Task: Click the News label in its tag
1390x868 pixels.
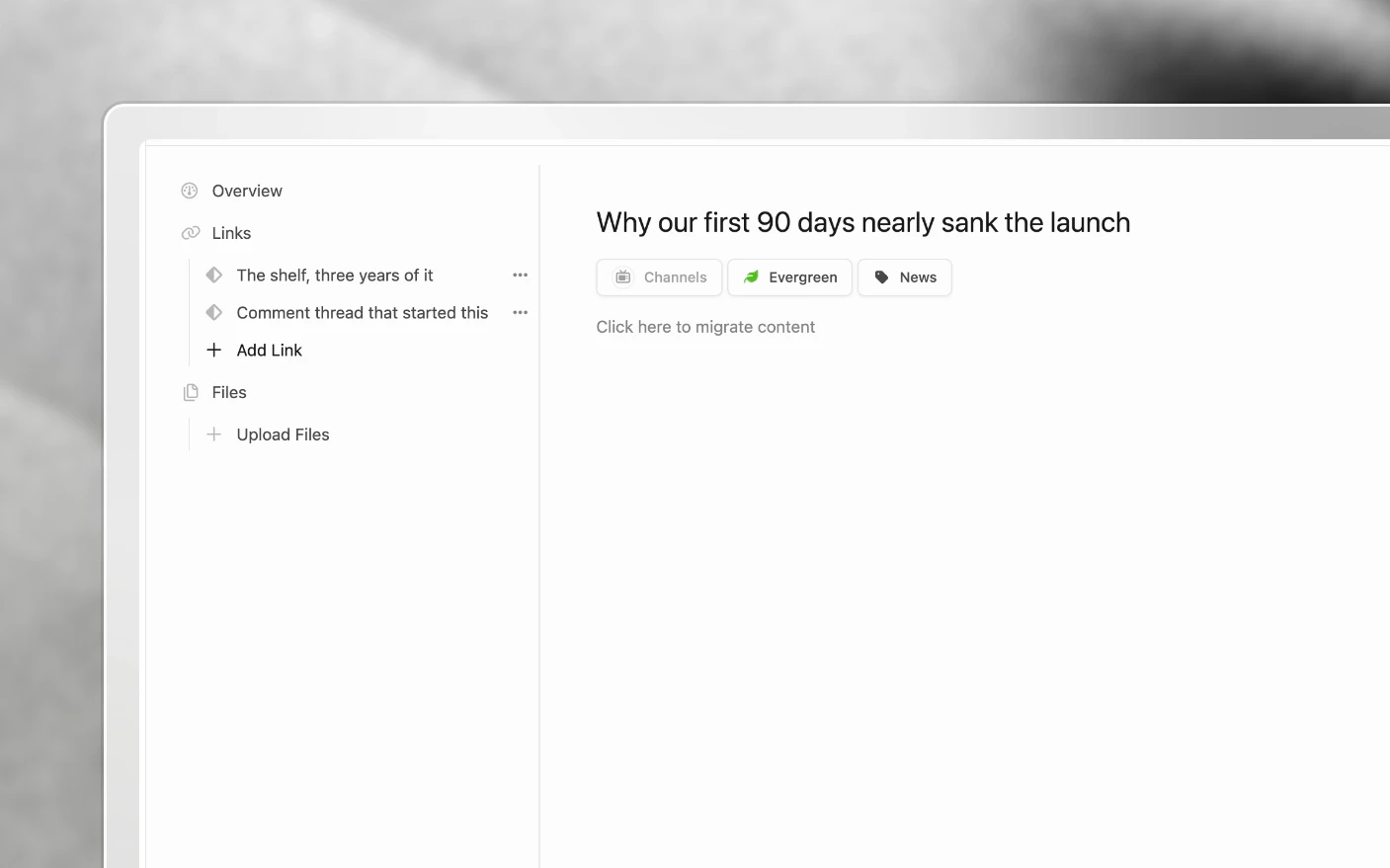Action: 918,277
